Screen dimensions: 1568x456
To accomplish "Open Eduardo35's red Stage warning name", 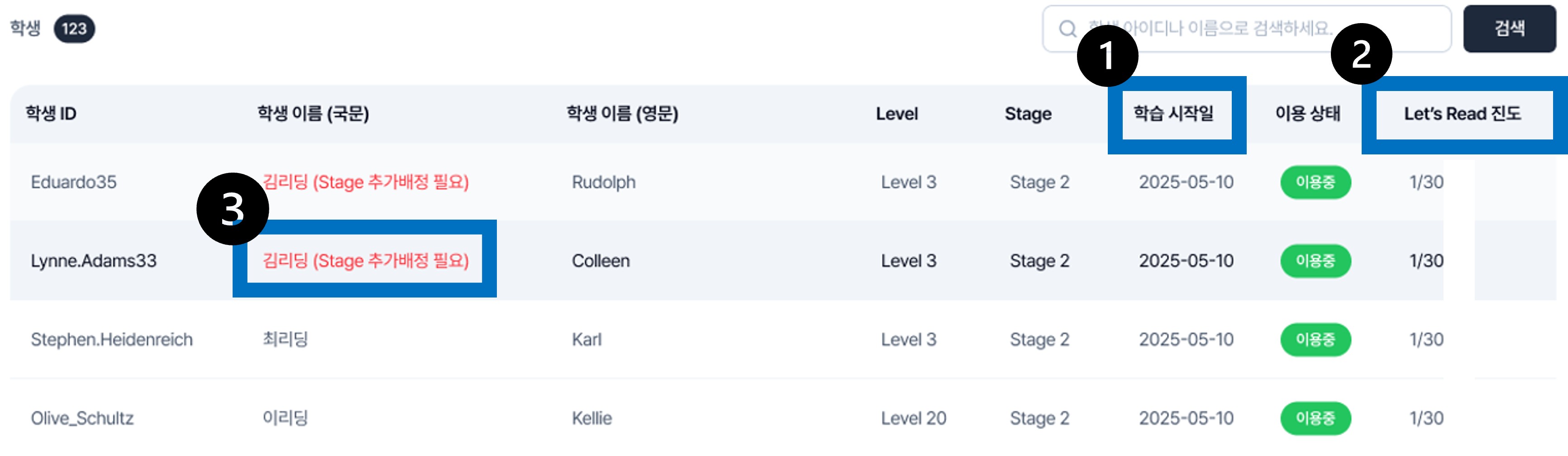I will tap(365, 182).
